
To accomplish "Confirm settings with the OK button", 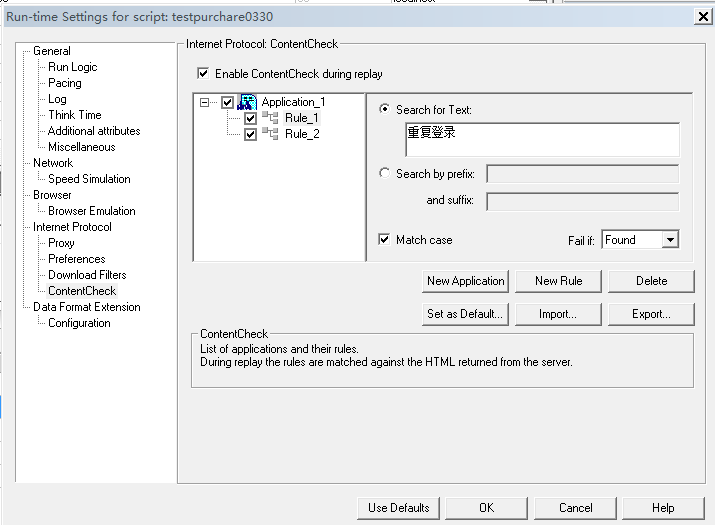I will tap(487, 508).
